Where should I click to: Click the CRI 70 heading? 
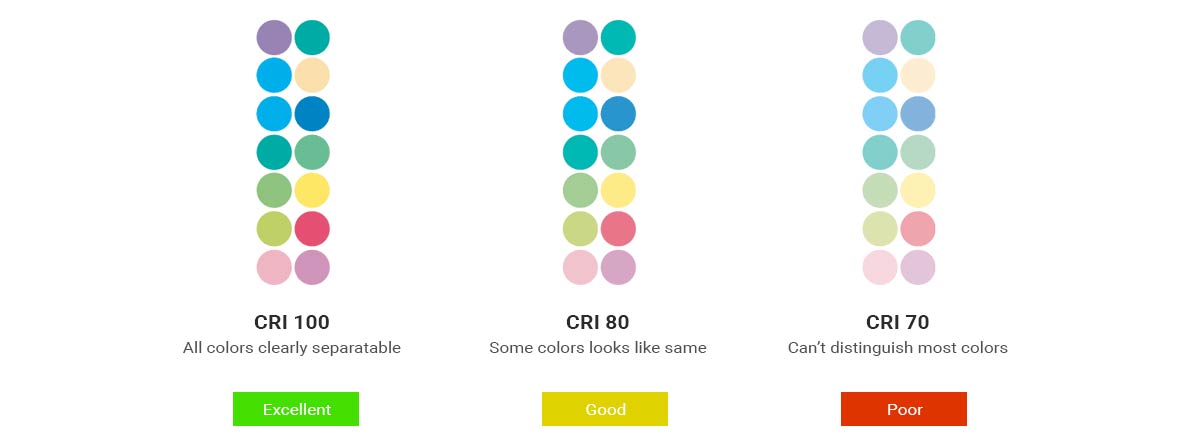898,322
